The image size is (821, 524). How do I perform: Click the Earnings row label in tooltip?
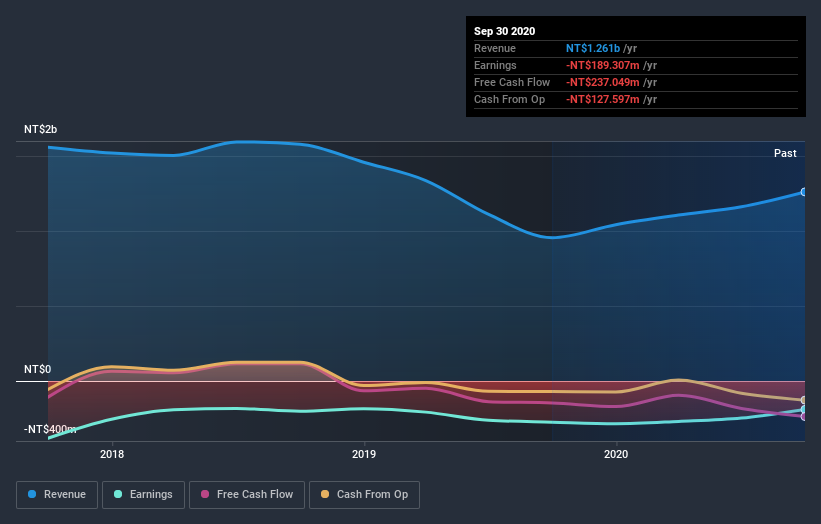pyautogui.click(x=495, y=65)
